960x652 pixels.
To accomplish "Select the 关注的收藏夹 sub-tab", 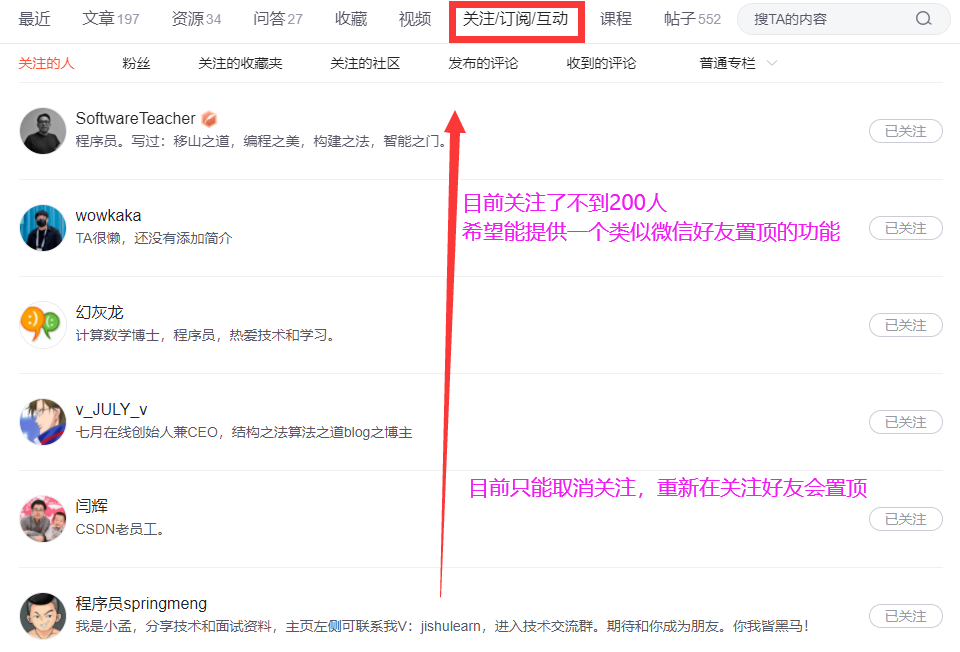I will (x=240, y=63).
